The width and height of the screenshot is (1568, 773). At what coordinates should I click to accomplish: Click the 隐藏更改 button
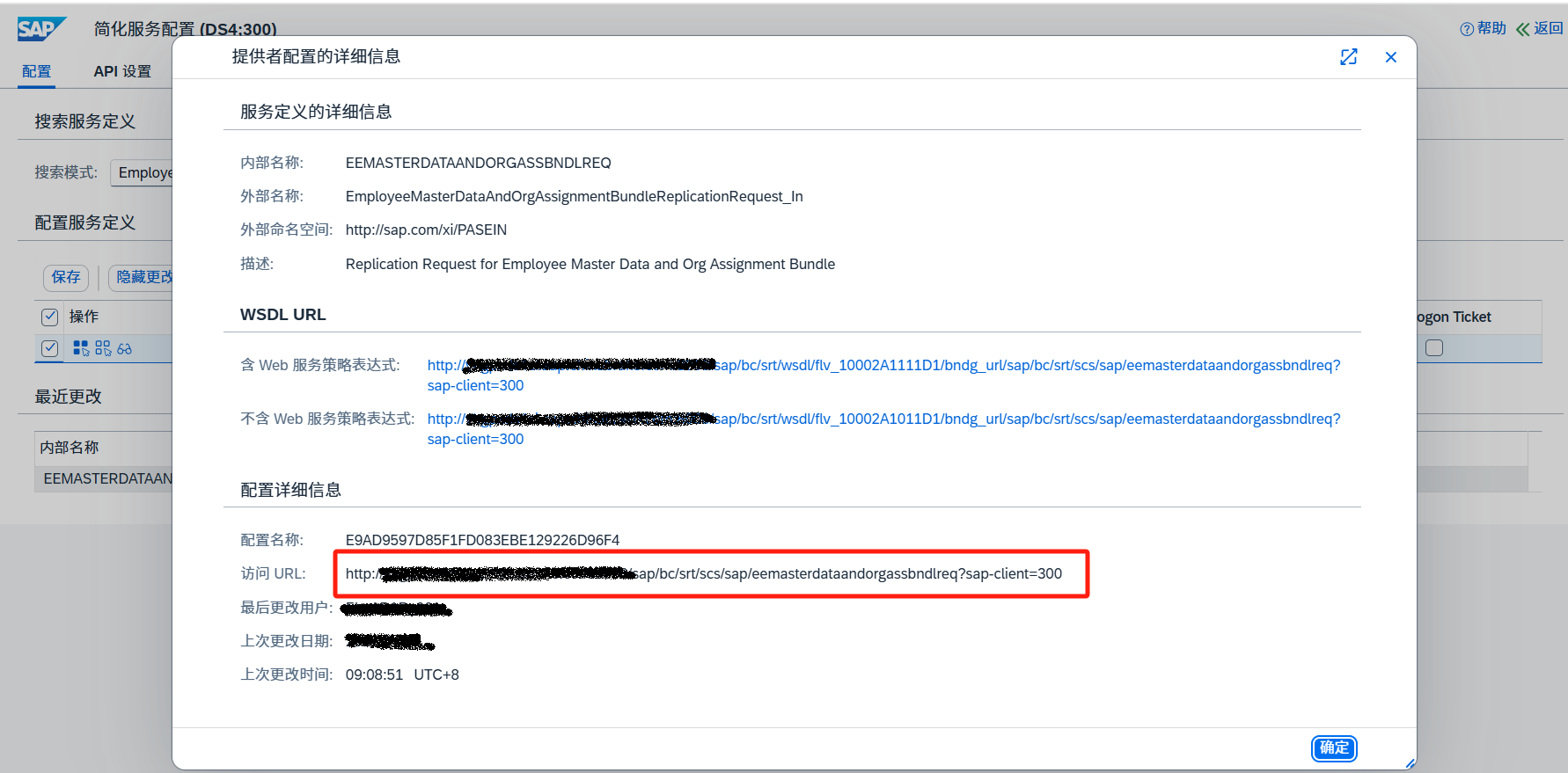pyautogui.click(x=142, y=277)
